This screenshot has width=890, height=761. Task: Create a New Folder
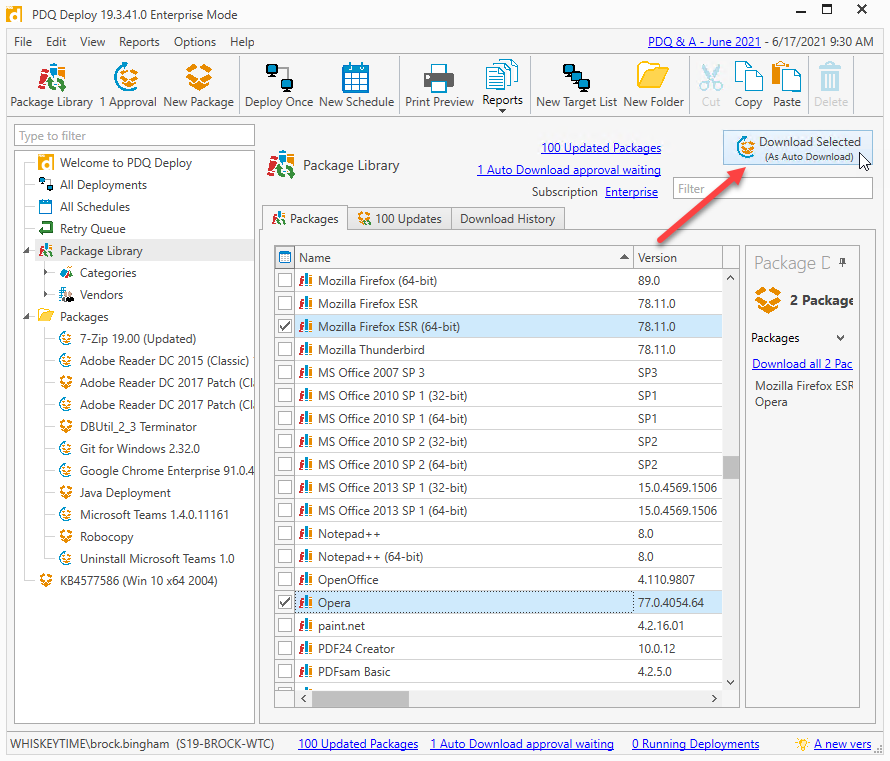tap(653, 85)
